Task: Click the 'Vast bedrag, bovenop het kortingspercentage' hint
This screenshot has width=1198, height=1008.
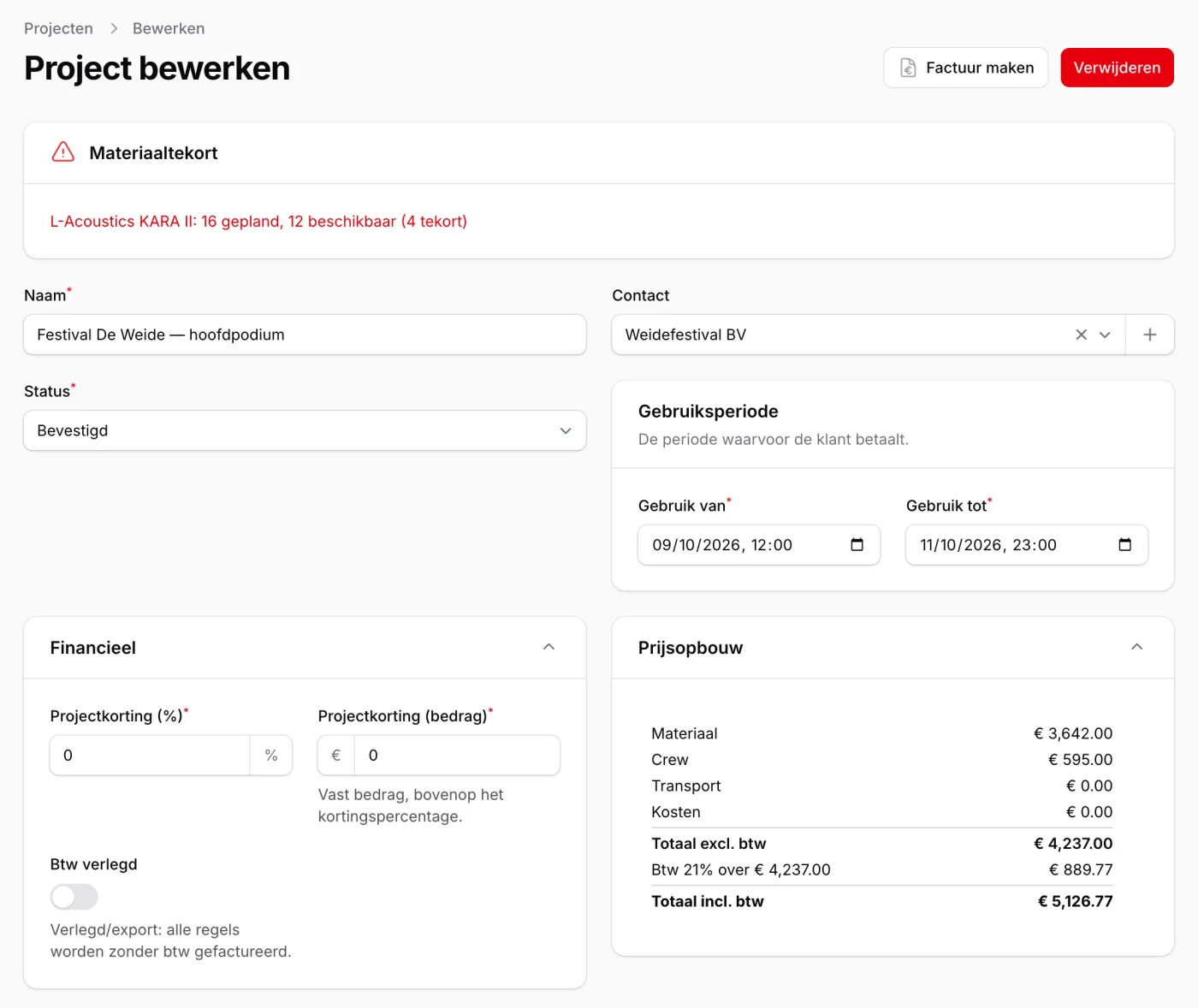Action: pyautogui.click(x=411, y=805)
